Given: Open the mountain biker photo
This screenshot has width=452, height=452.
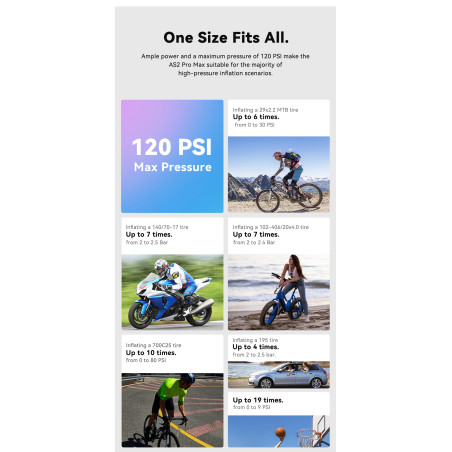Looking at the screenshot, I should coord(279,174).
